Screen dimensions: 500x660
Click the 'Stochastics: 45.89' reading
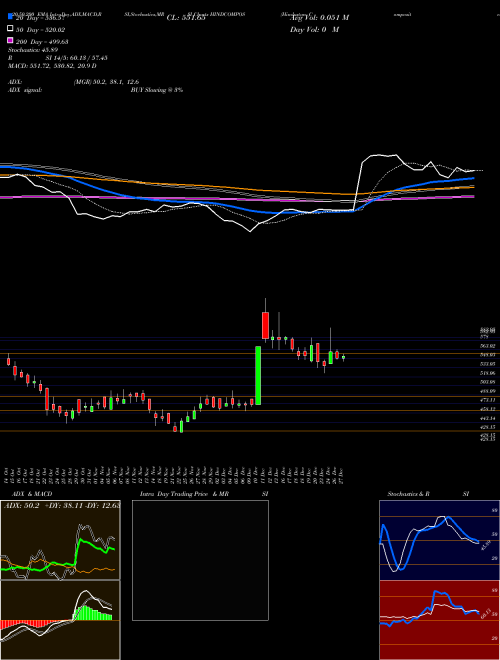pyautogui.click(x=31, y=50)
